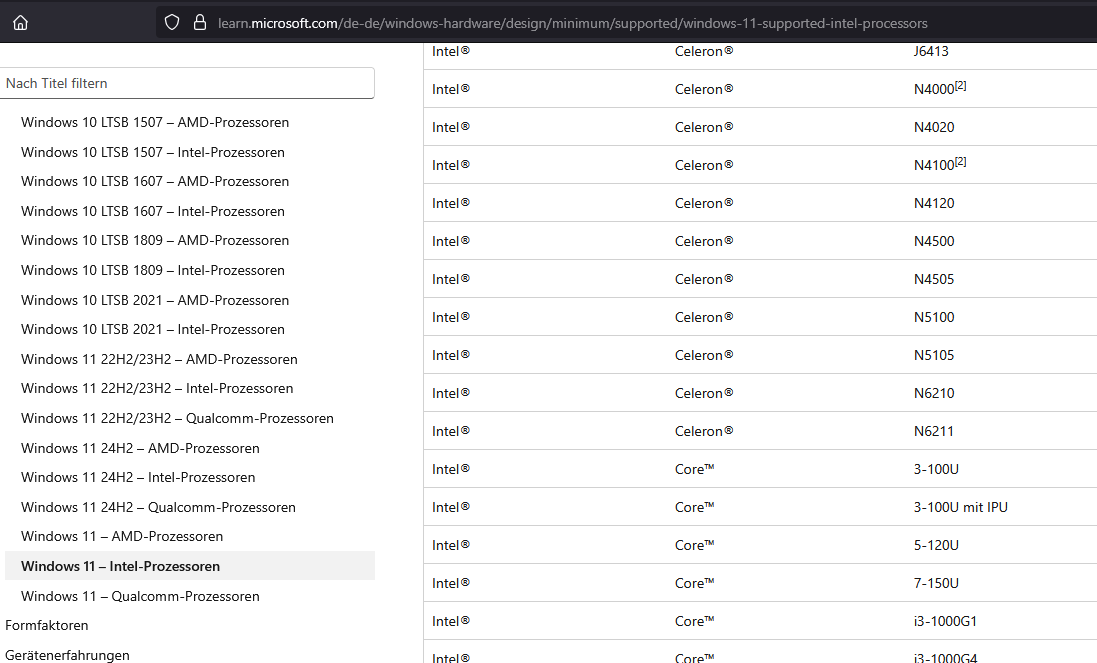This screenshot has height=663, width=1097.
Task: Open Windows 11 22H2/23H2 – AMD-Prozessoren
Action: click(x=159, y=359)
